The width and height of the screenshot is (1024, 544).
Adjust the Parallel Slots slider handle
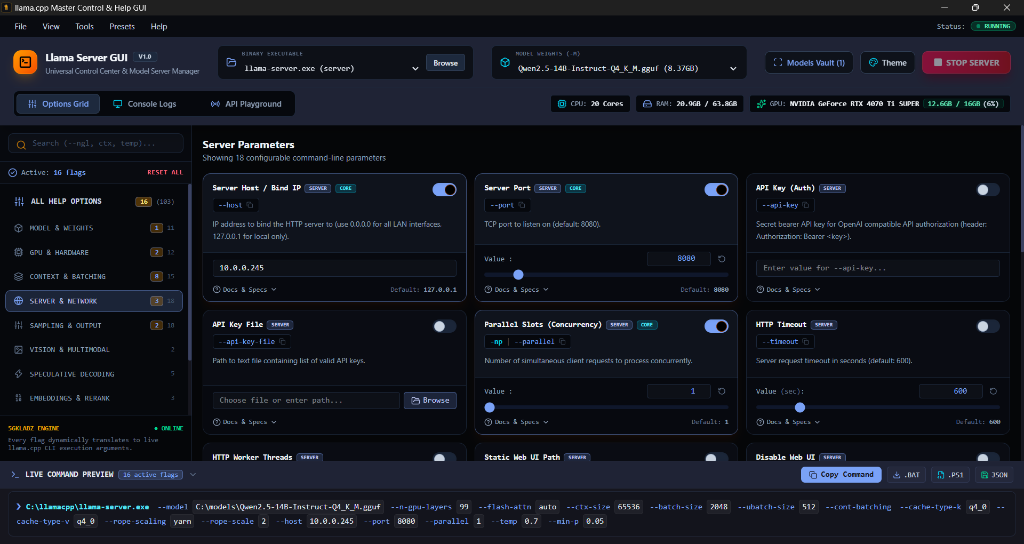tap(490, 408)
